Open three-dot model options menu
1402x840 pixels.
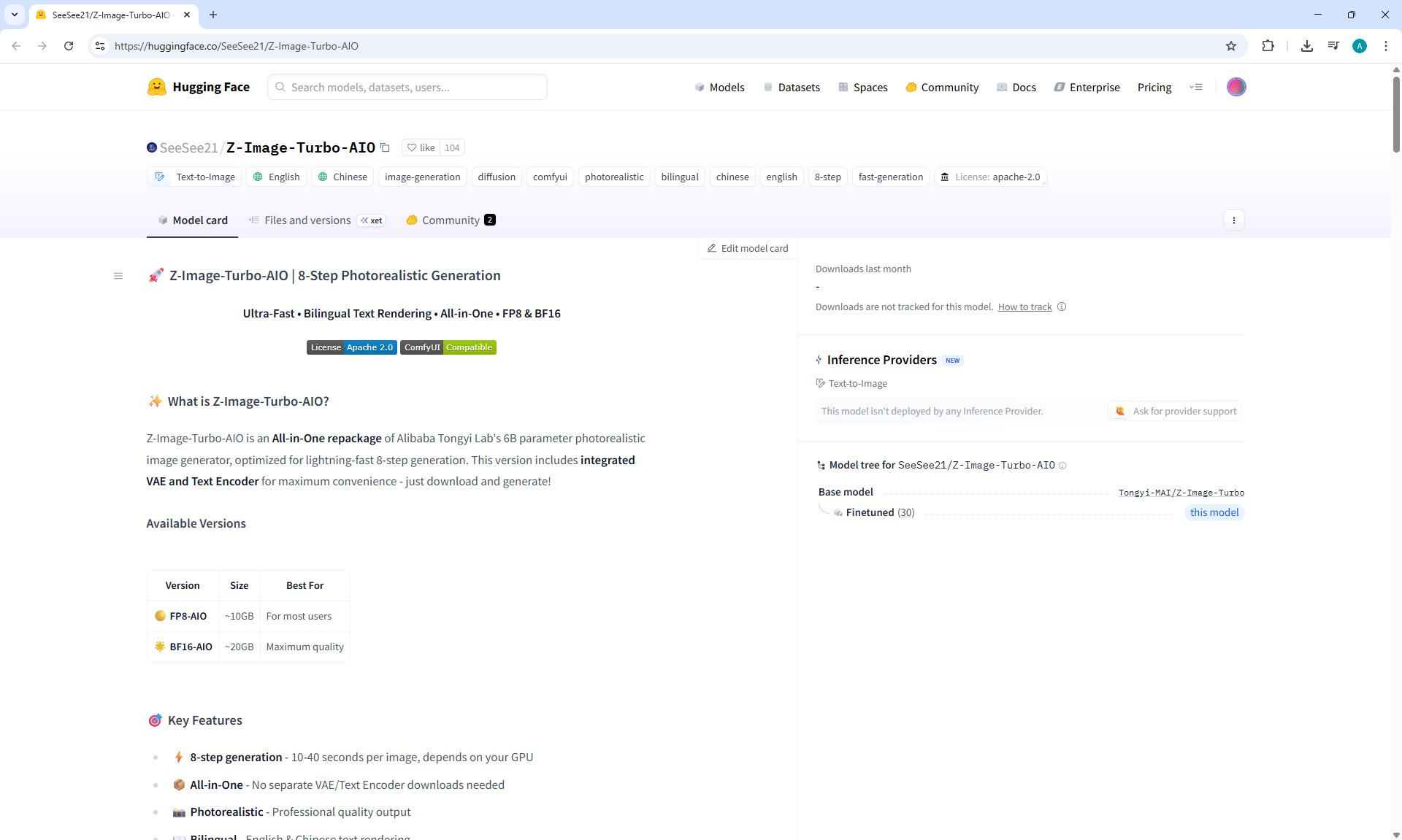pos(1233,220)
